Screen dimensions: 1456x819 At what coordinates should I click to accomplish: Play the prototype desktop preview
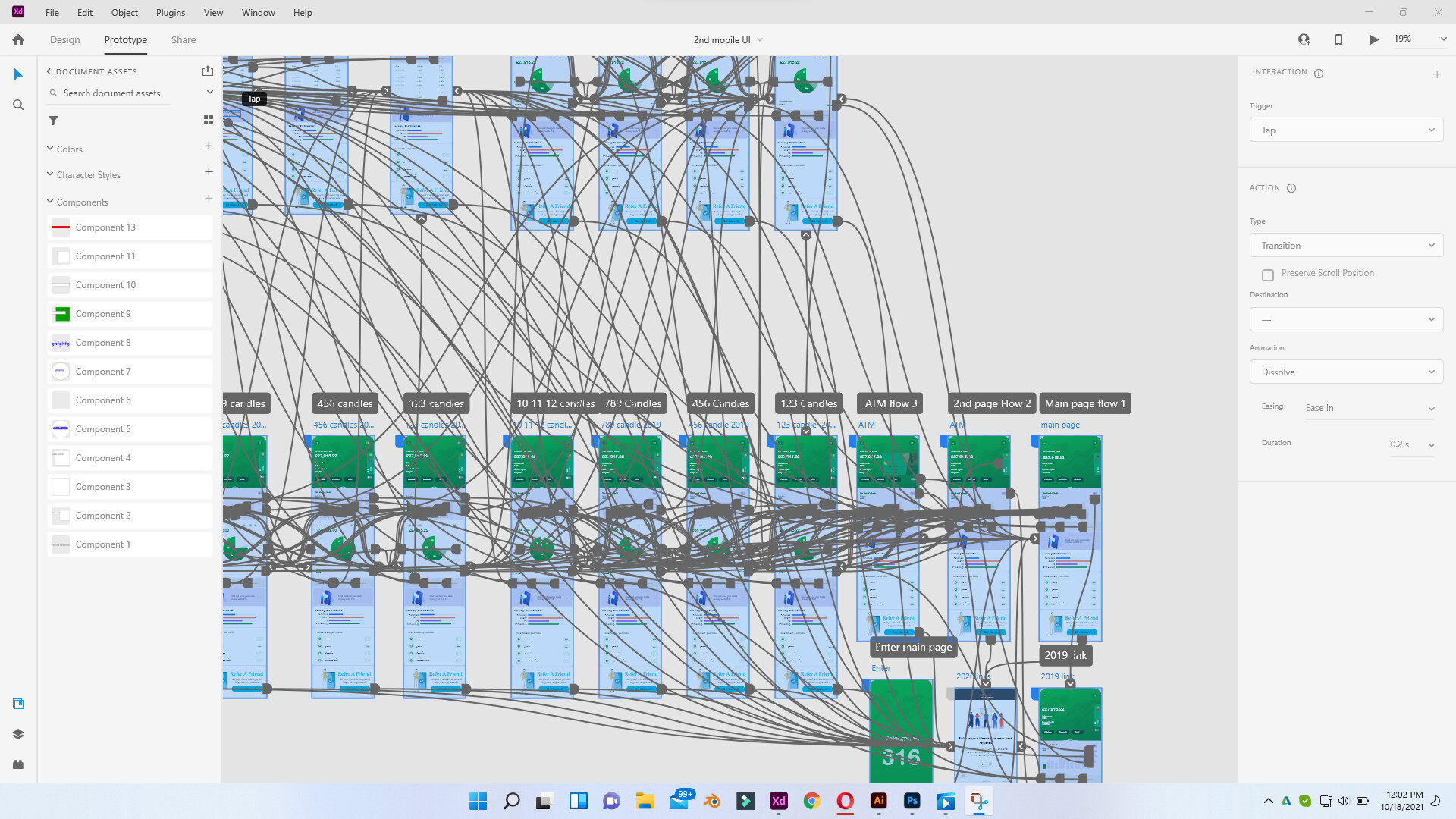click(1373, 39)
